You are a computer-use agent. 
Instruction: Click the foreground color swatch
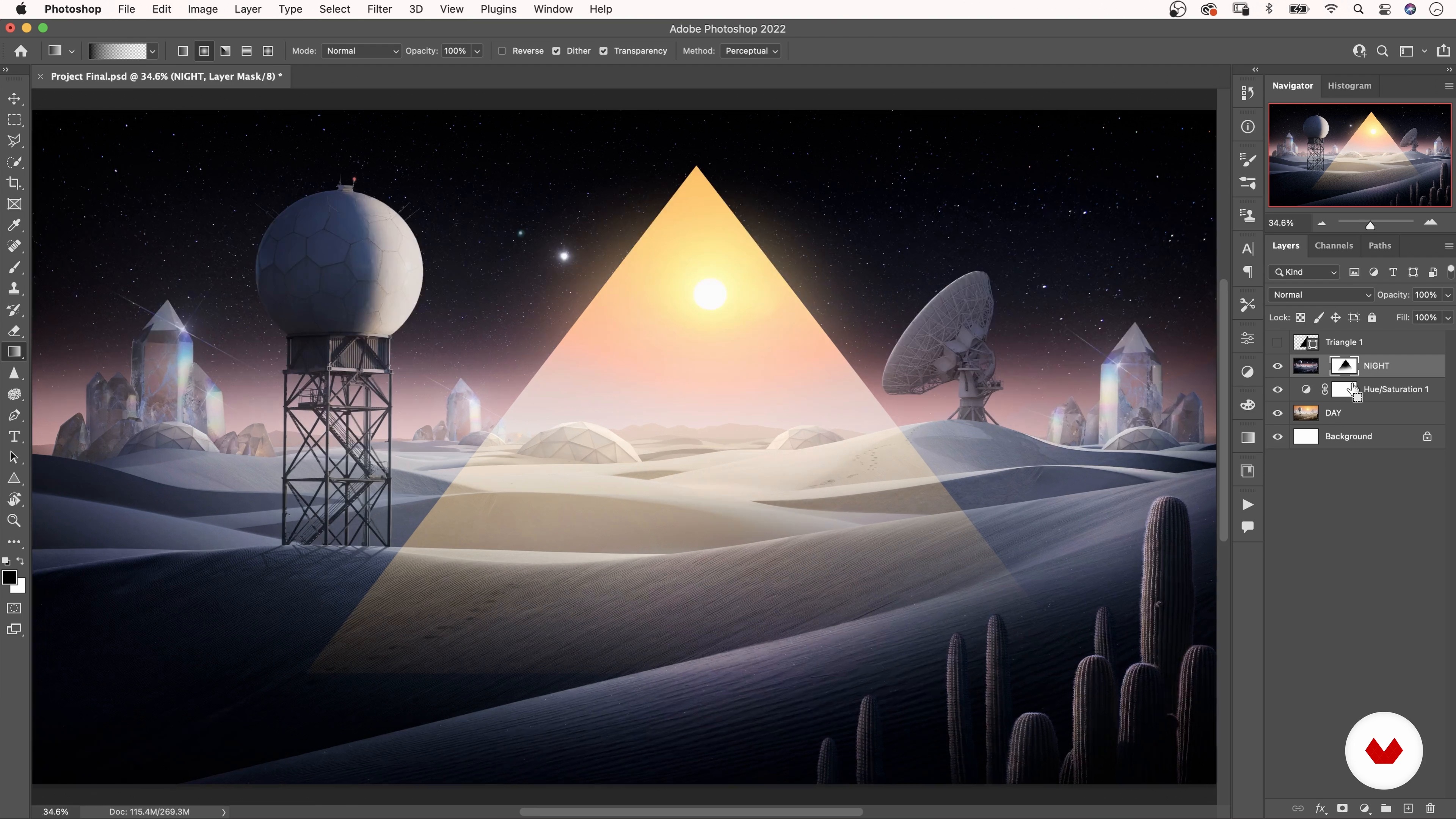(9, 577)
